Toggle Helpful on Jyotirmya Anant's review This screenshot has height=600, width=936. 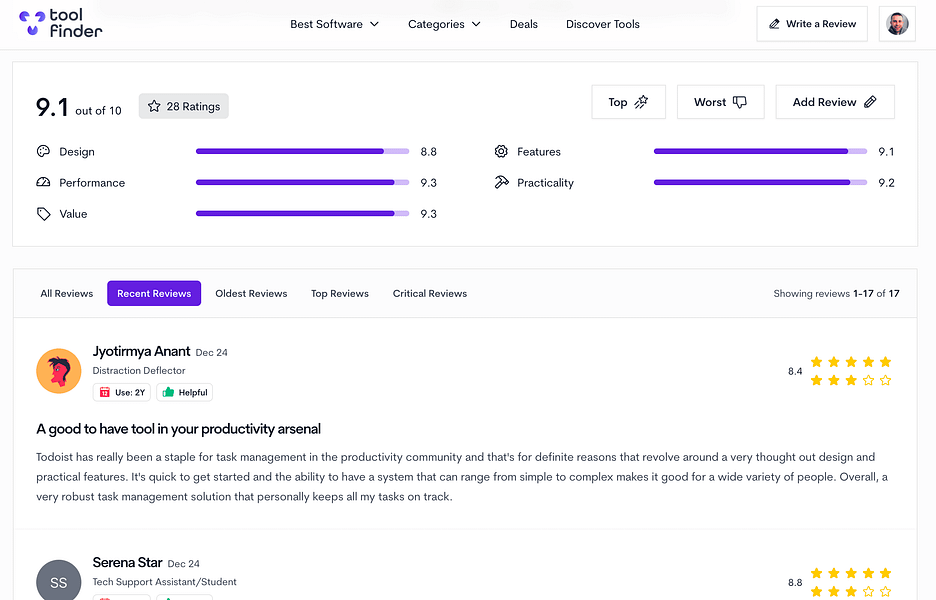coord(185,393)
